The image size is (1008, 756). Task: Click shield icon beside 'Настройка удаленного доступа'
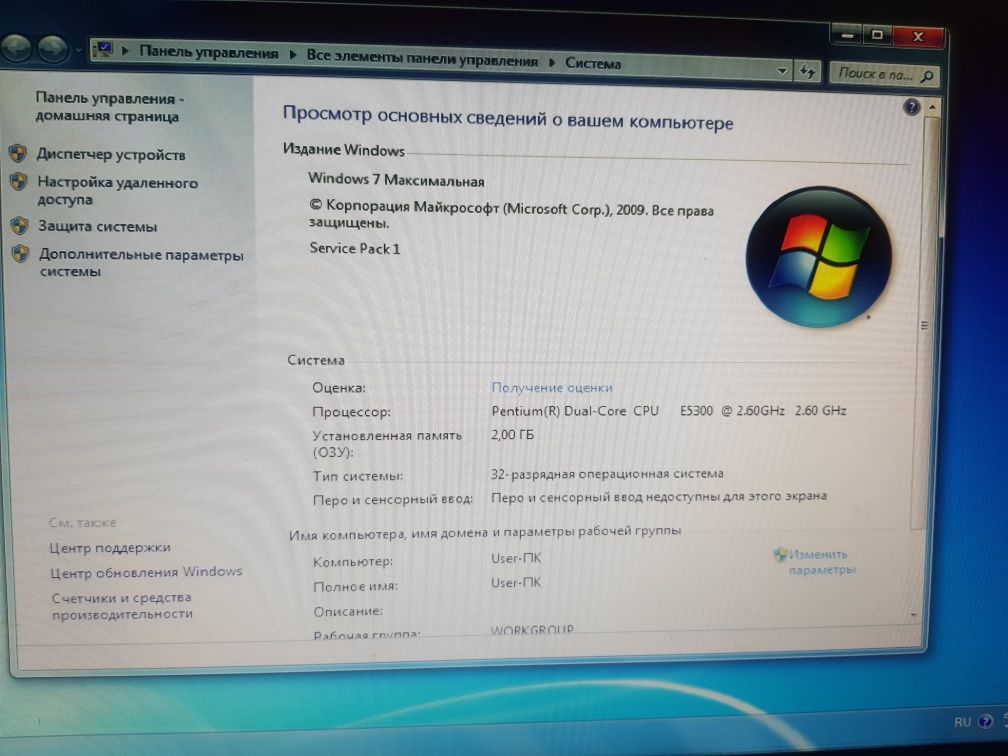point(19,182)
